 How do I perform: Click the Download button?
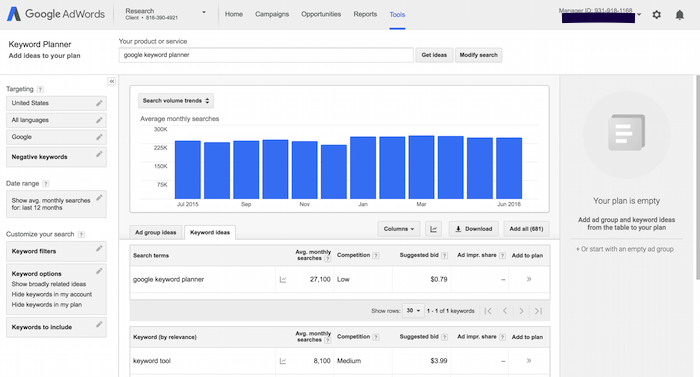tap(474, 229)
